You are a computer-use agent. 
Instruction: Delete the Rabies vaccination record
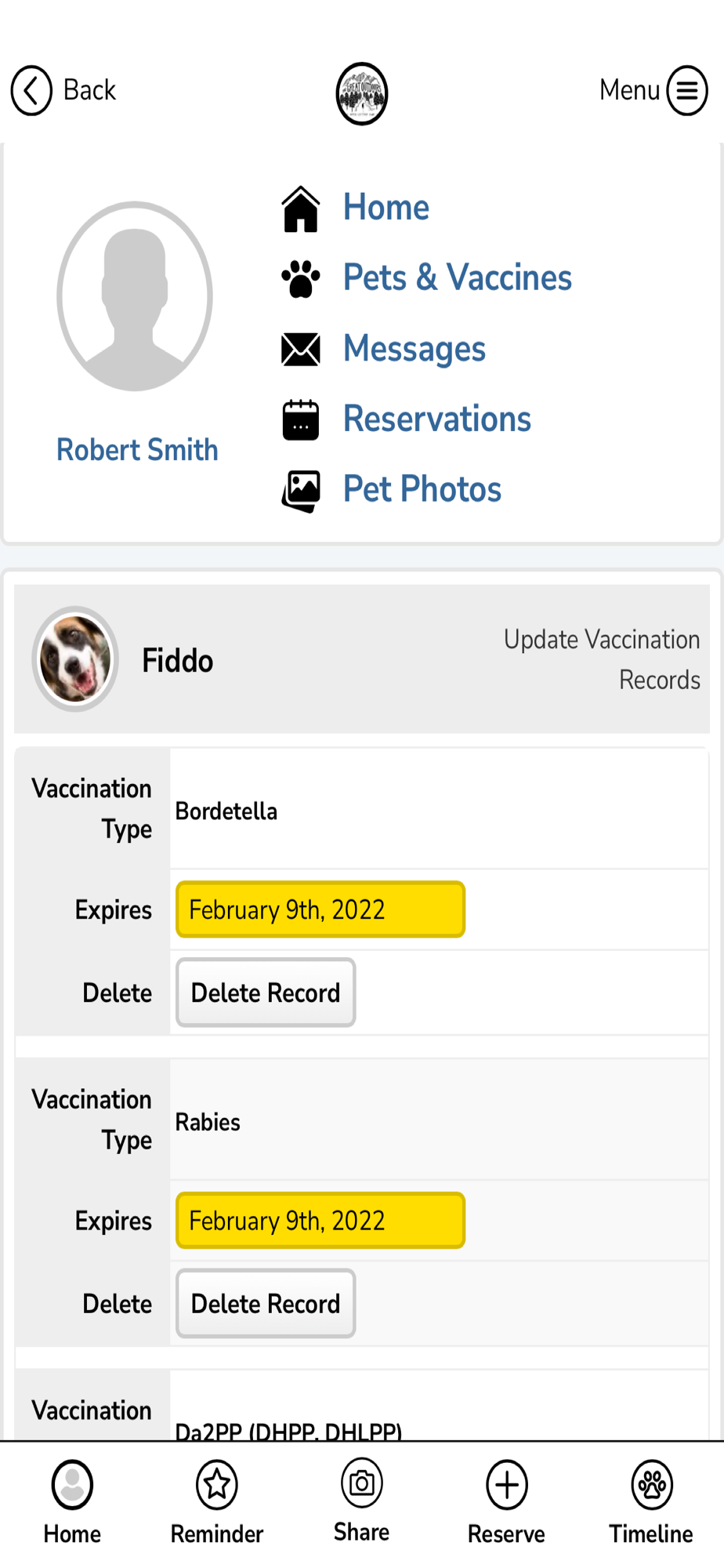tap(266, 1304)
